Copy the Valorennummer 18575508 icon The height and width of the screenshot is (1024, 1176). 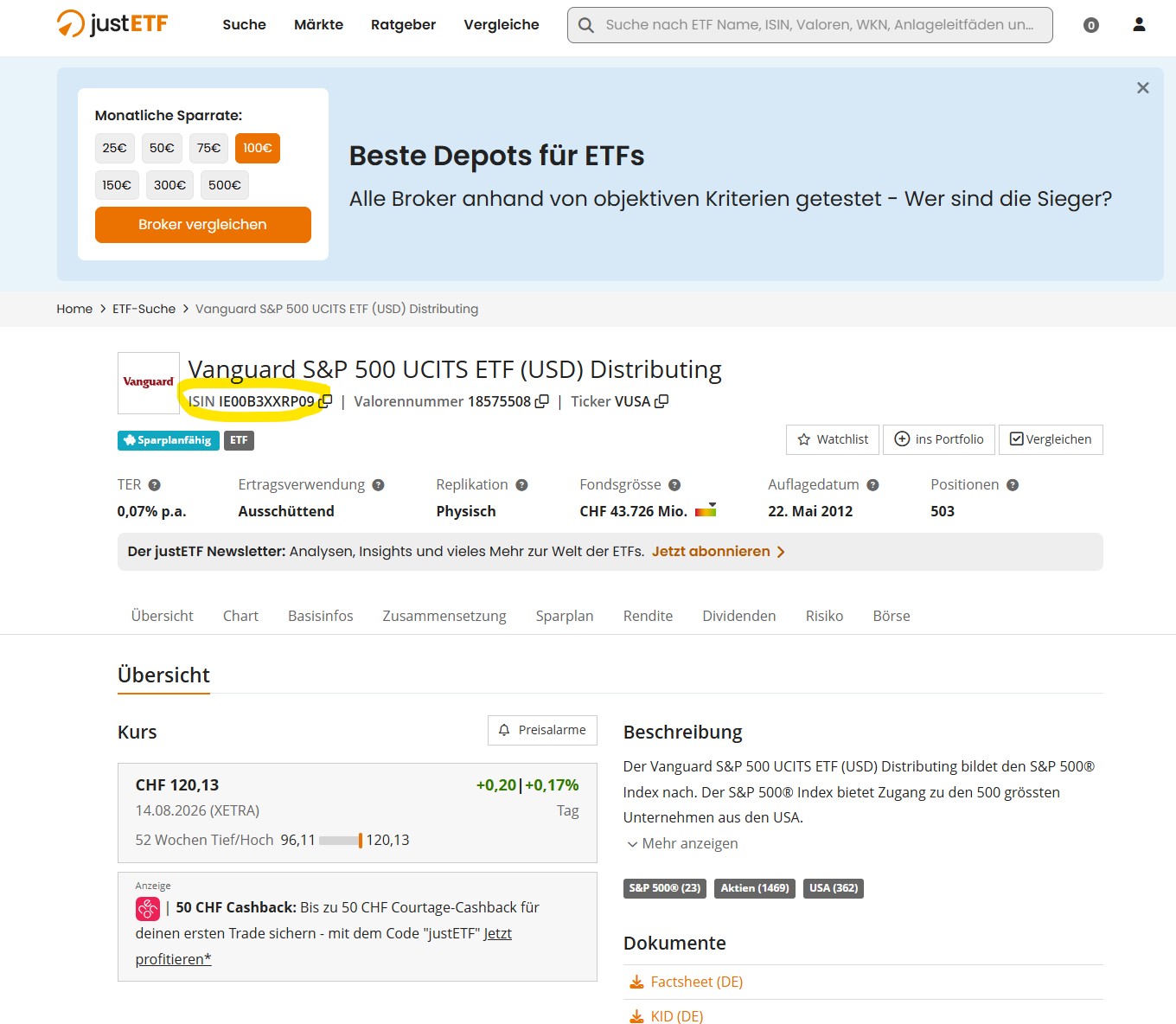(542, 401)
